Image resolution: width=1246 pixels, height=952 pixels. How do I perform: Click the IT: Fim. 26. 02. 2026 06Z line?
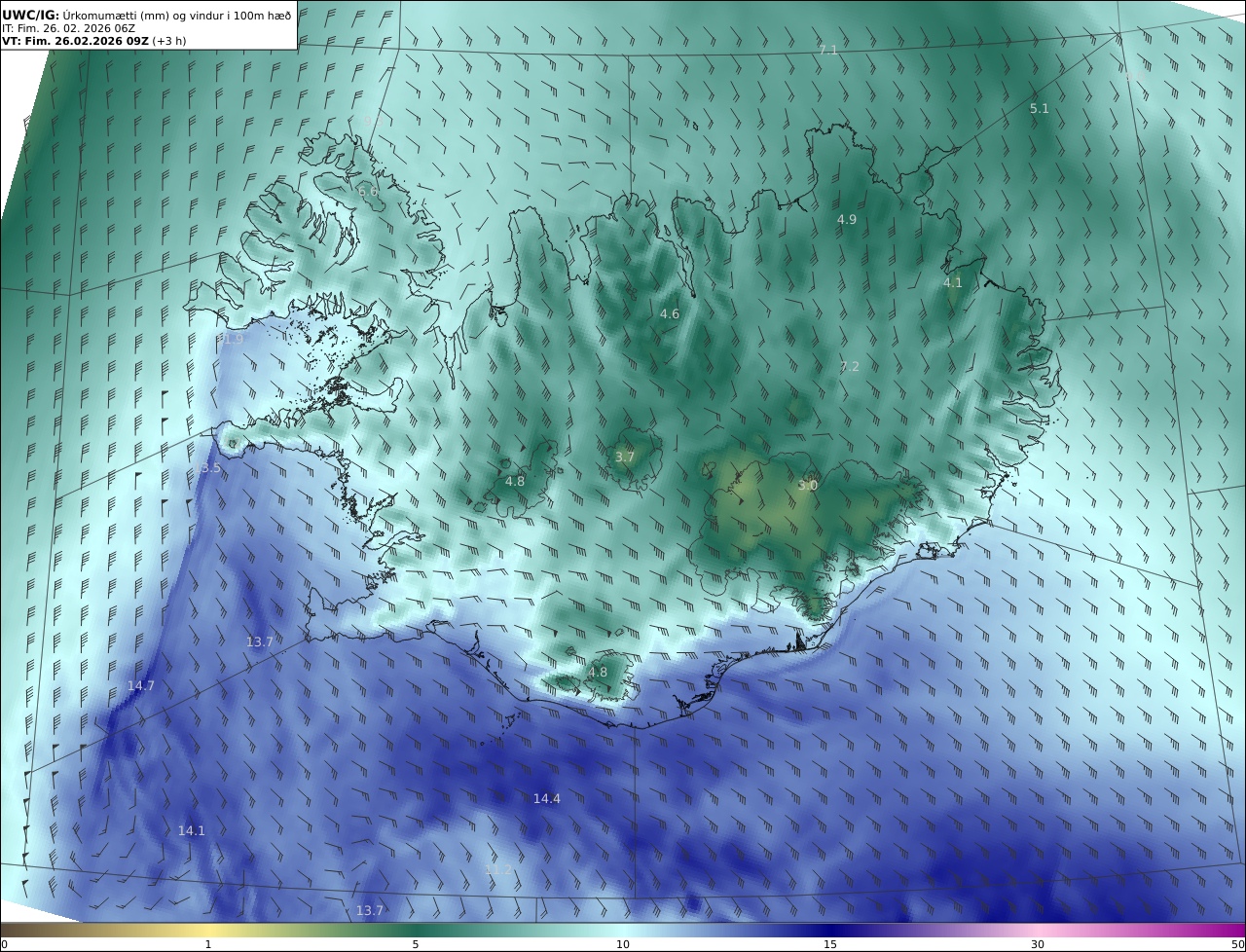click(x=69, y=28)
